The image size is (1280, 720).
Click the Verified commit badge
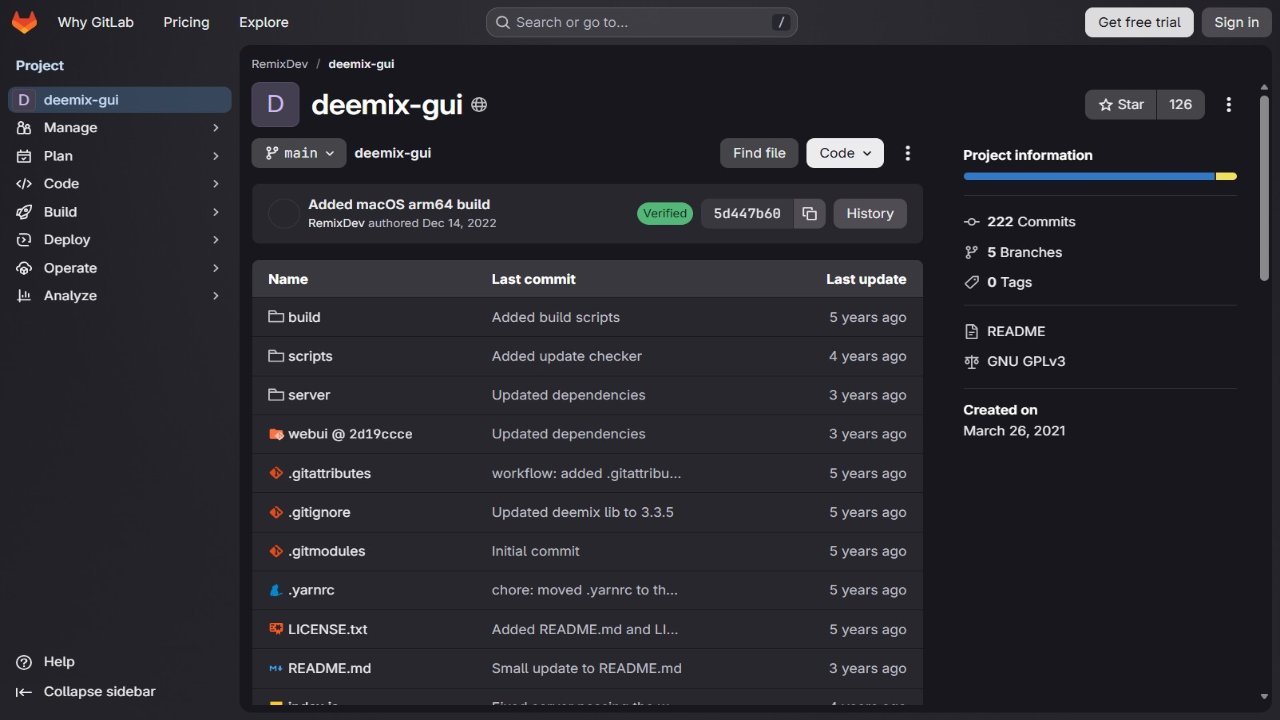(665, 213)
